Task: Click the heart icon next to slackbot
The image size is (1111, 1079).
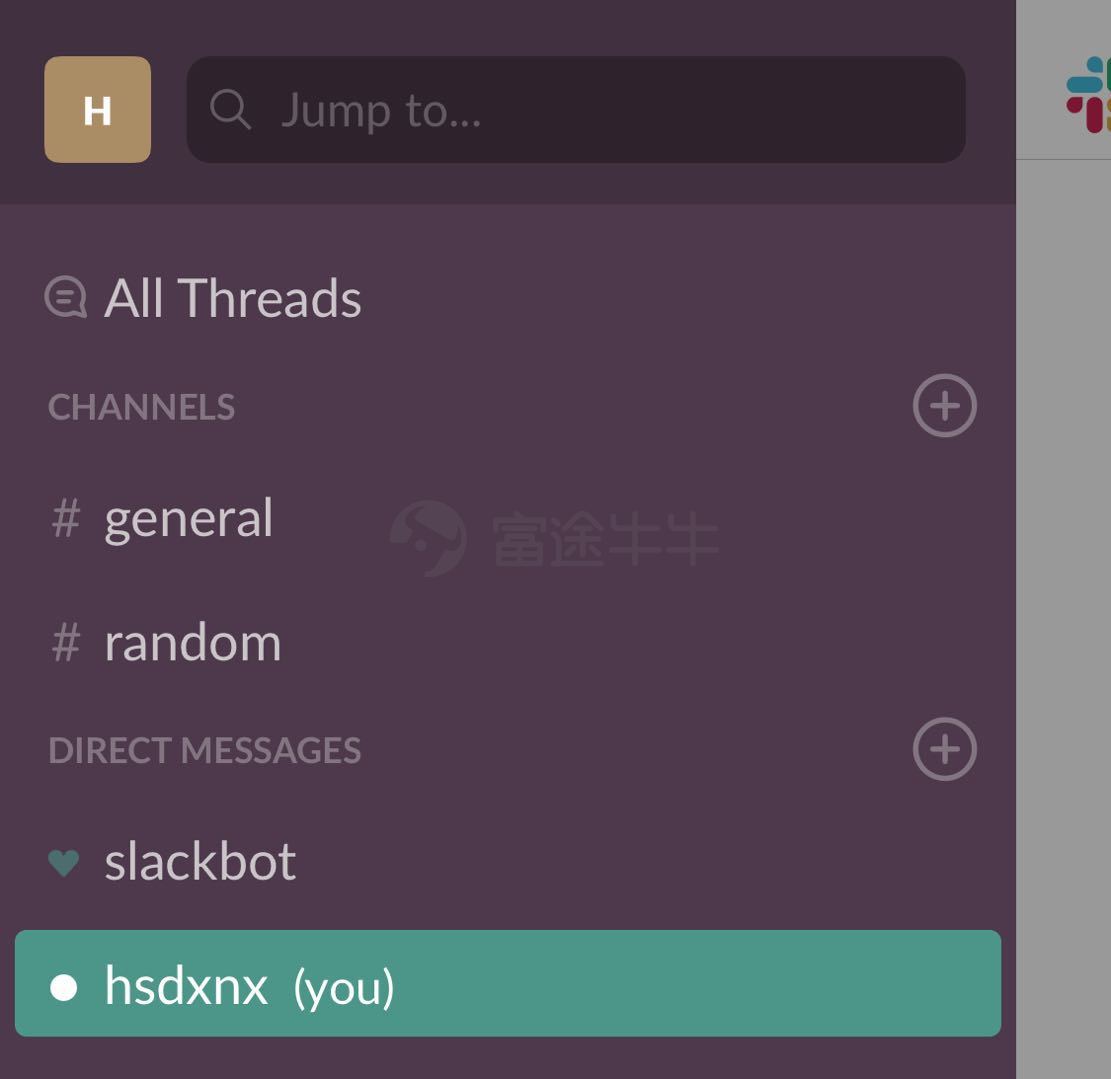Action: pos(64,863)
